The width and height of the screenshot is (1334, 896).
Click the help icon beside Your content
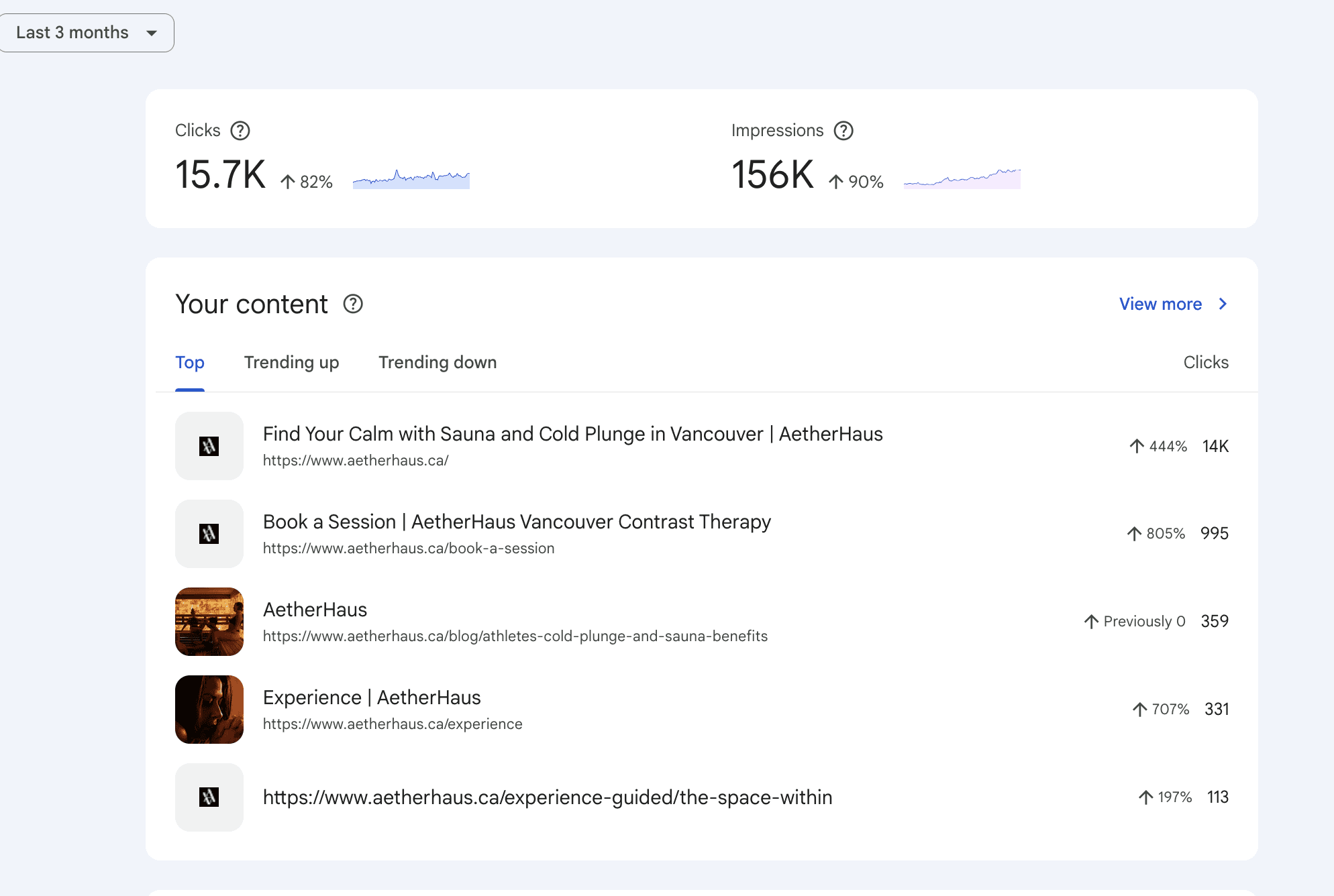click(353, 304)
